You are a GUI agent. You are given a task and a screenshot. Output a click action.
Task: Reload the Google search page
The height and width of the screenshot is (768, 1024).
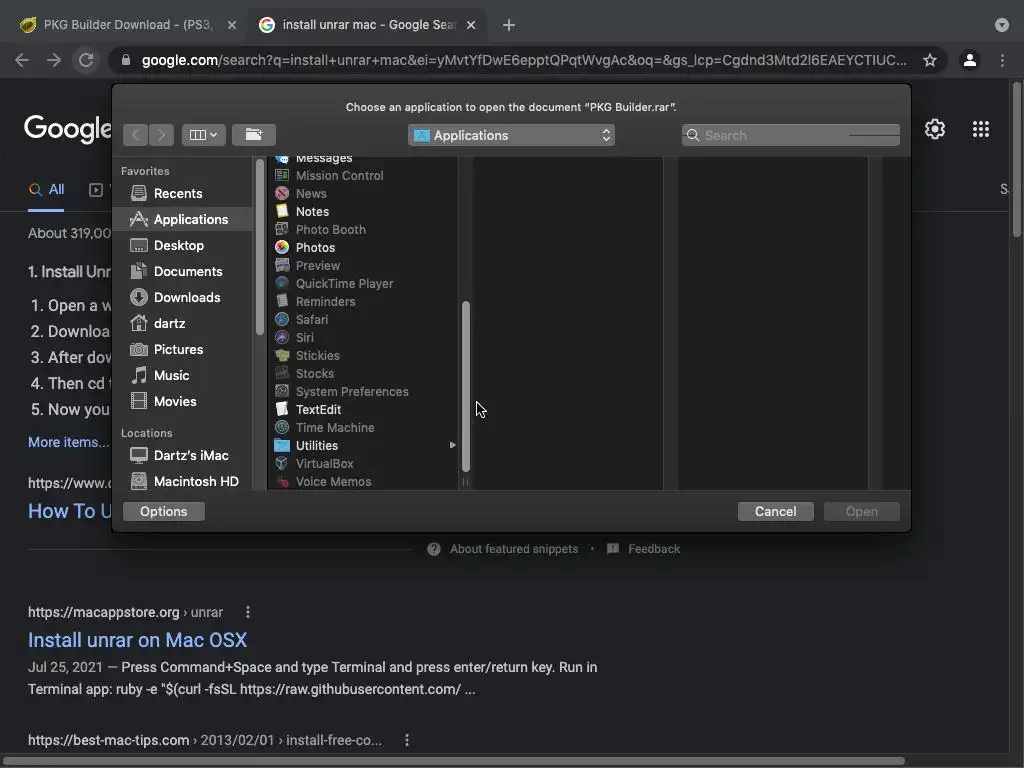pos(86,60)
